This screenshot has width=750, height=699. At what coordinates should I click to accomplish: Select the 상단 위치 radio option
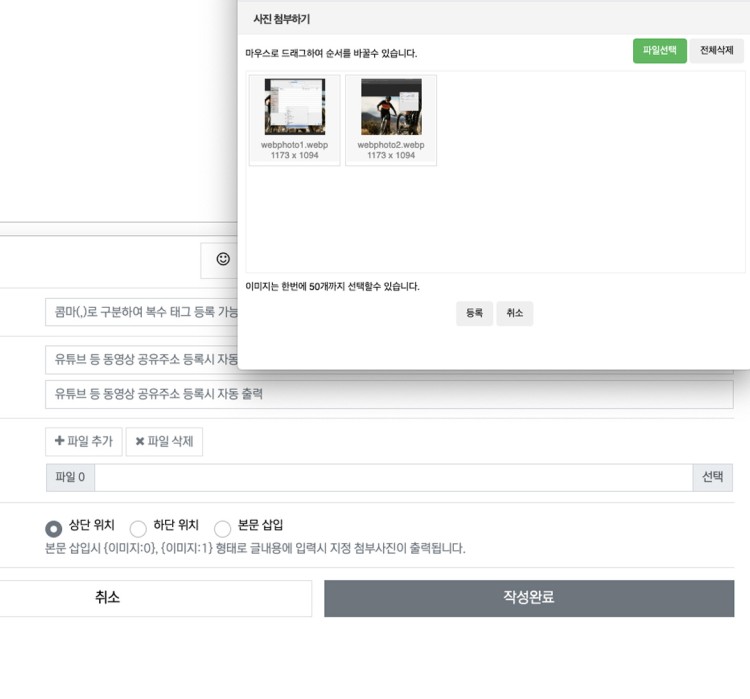pyautogui.click(x=54, y=528)
